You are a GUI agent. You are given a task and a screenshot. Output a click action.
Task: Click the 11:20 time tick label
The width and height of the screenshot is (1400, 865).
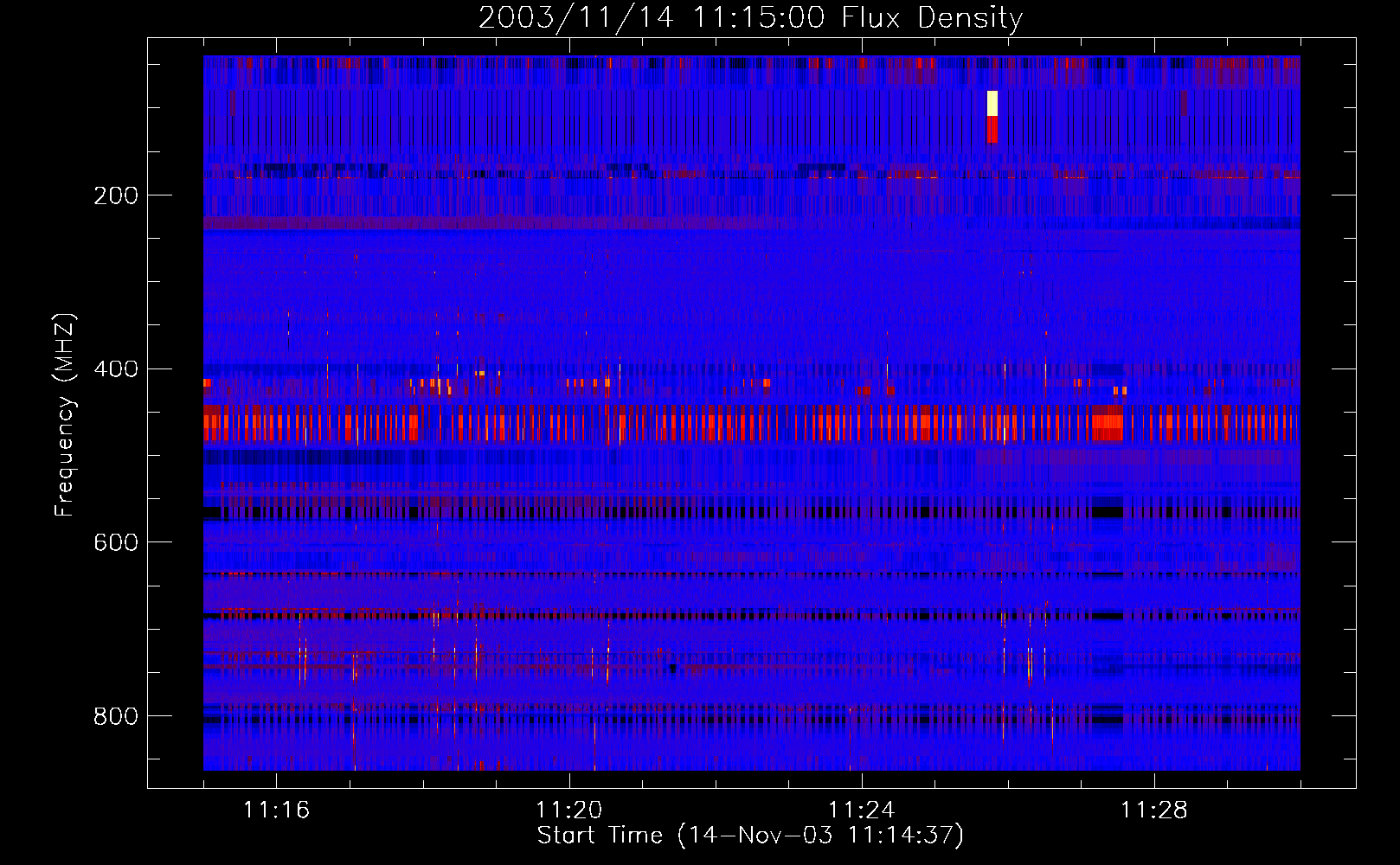pos(568,811)
